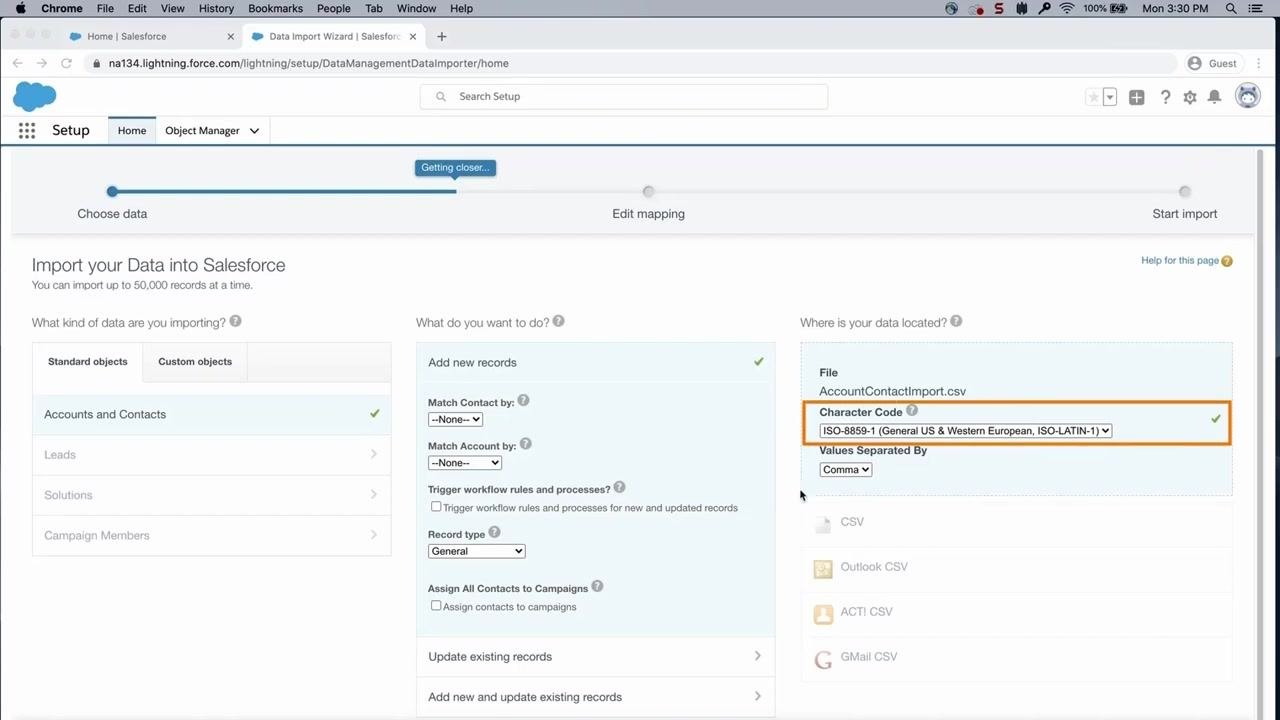Click the Edit mapping step marker
This screenshot has height=720, width=1280.
(648, 191)
